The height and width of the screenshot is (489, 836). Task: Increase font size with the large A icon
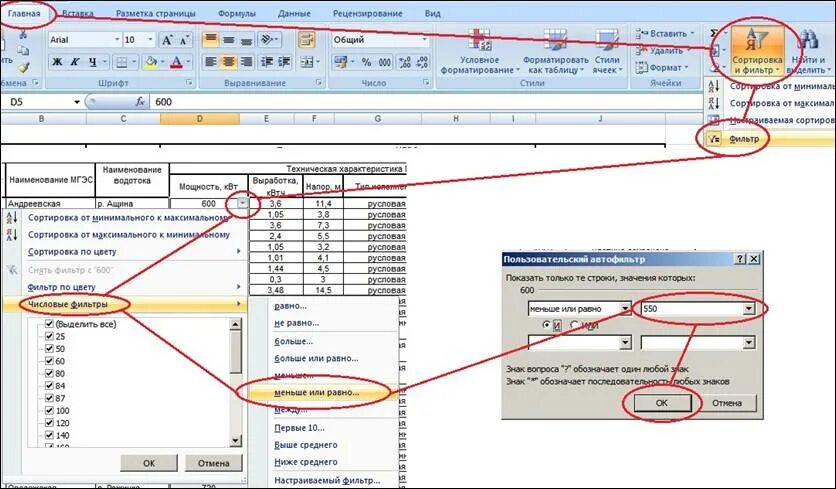tap(167, 40)
